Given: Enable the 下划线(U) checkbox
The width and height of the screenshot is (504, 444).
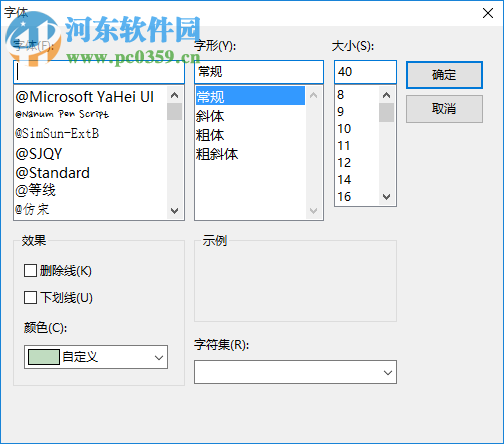Looking at the screenshot, I should pyautogui.click(x=30, y=298).
